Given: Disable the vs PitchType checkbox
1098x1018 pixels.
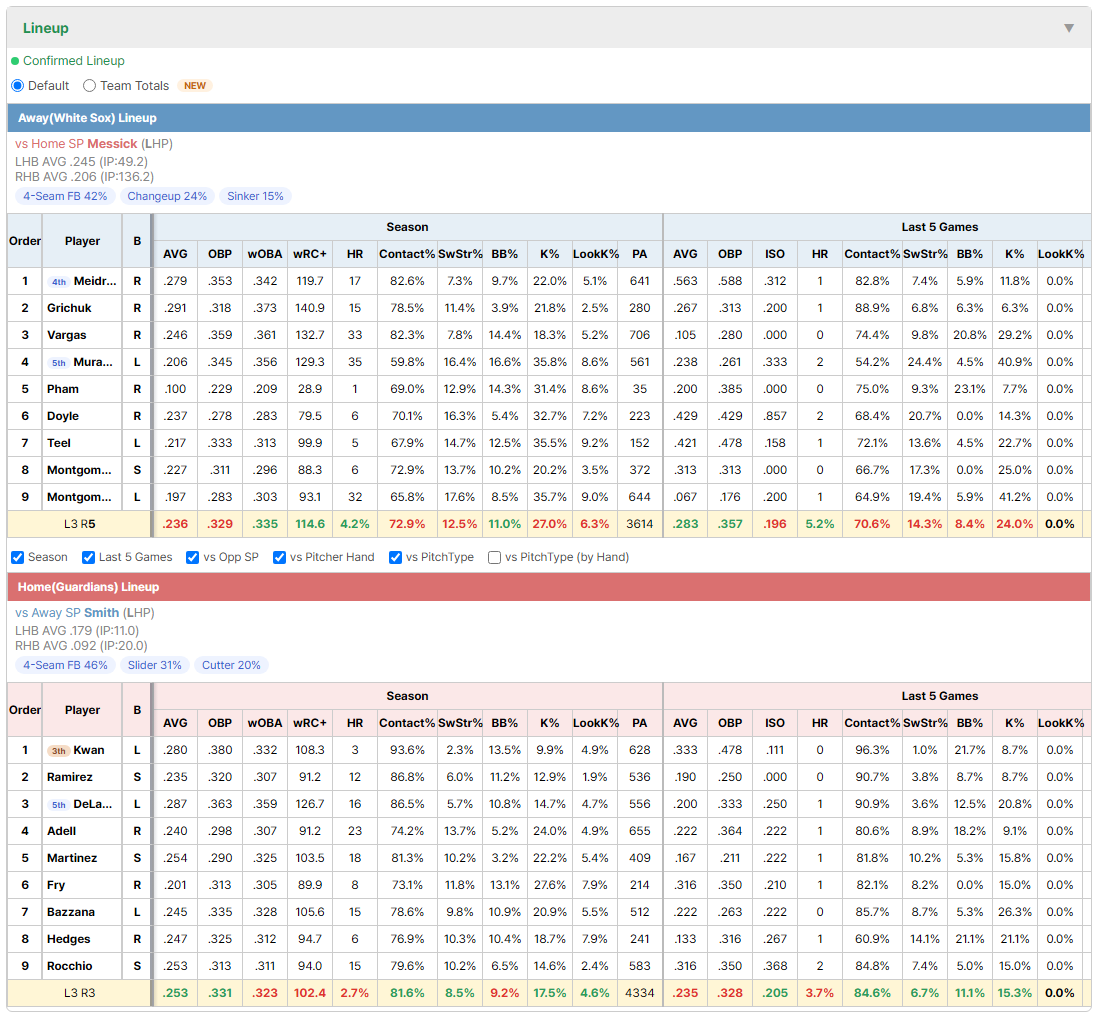Looking at the screenshot, I should [396, 557].
